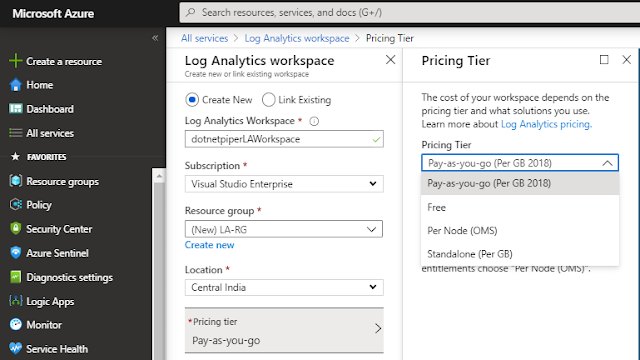Click the Home house icon

(x=16, y=85)
